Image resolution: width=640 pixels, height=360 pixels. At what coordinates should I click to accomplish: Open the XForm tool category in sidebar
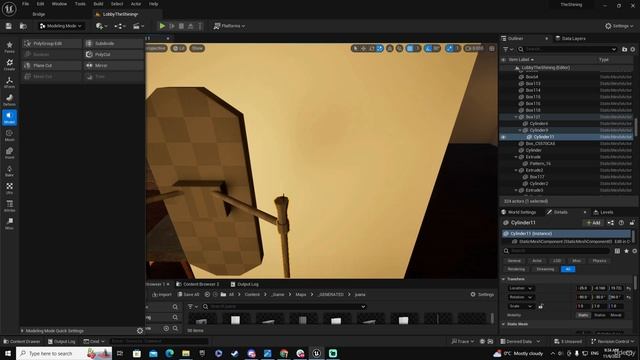point(9,82)
